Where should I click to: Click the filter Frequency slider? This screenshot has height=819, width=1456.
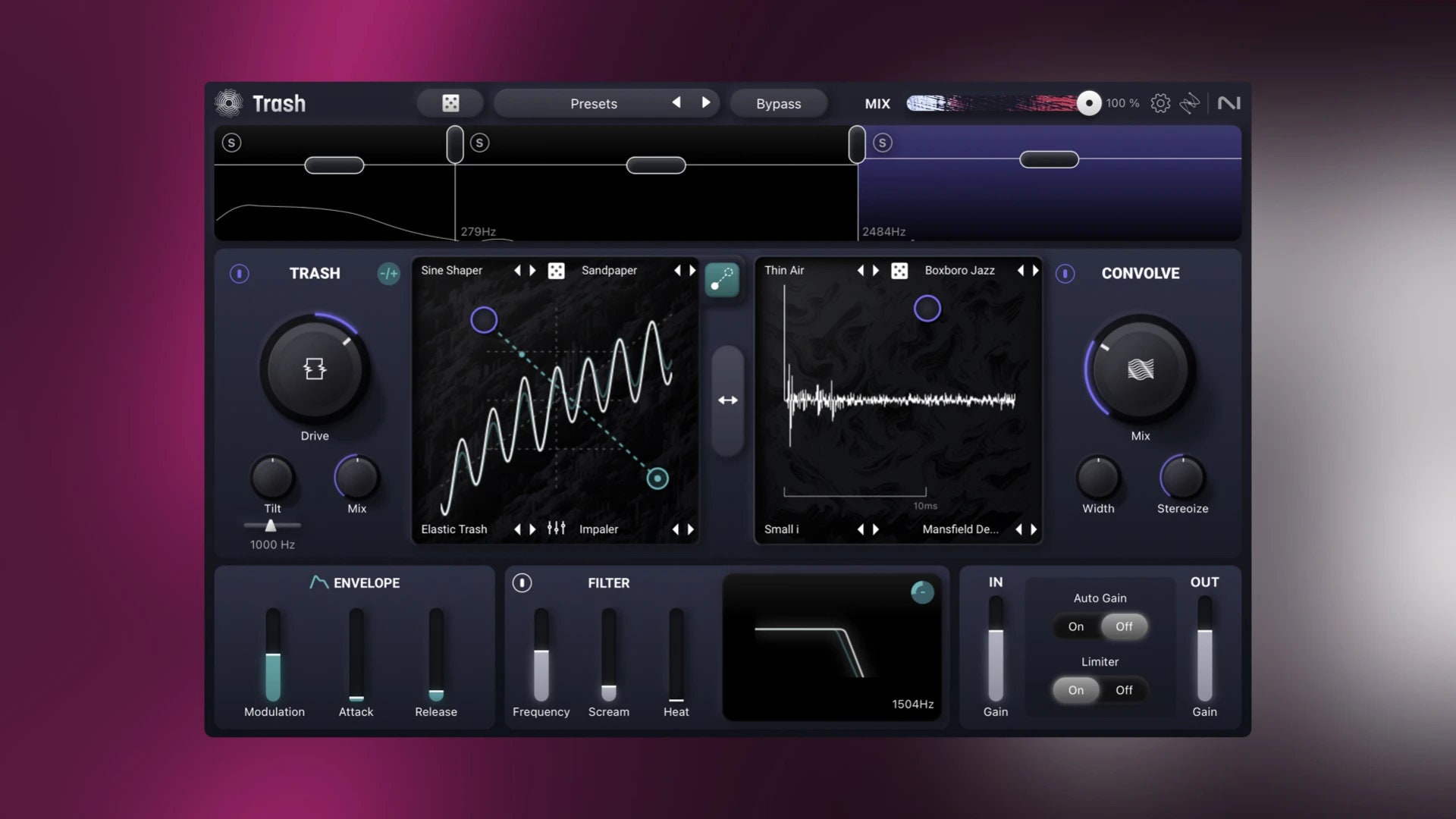541,654
